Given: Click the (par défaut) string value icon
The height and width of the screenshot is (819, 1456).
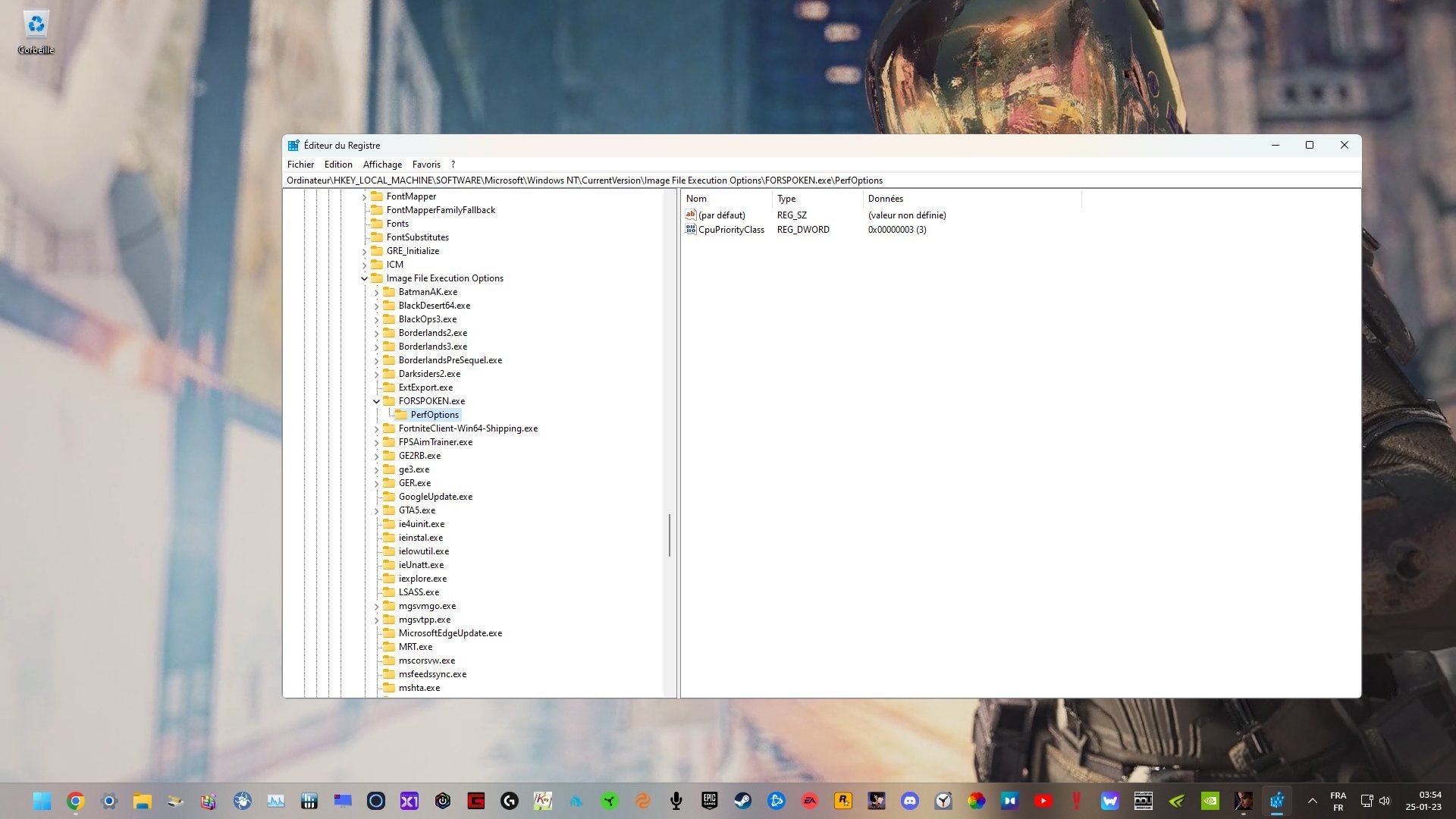Looking at the screenshot, I should point(690,215).
